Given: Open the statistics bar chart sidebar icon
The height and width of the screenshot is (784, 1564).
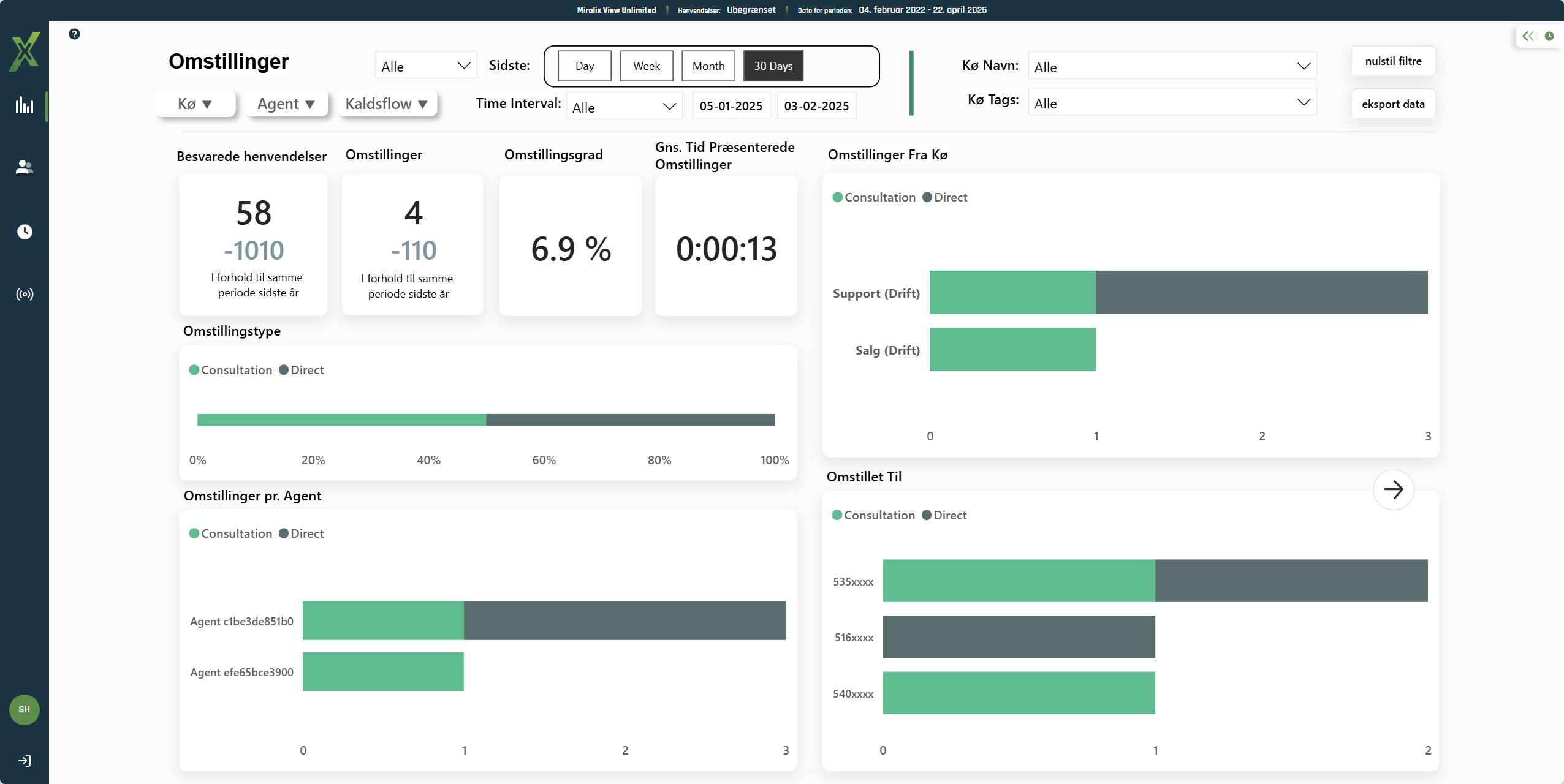Looking at the screenshot, I should tap(25, 105).
